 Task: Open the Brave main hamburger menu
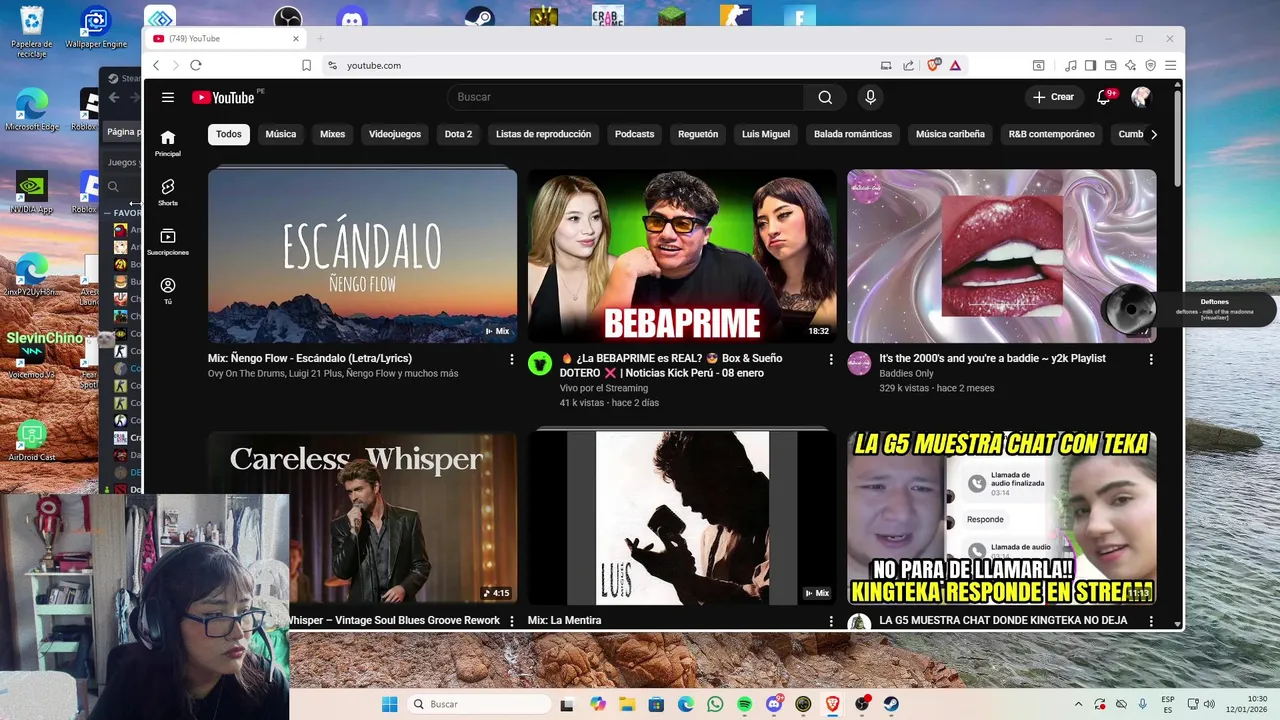click(x=1170, y=65)
